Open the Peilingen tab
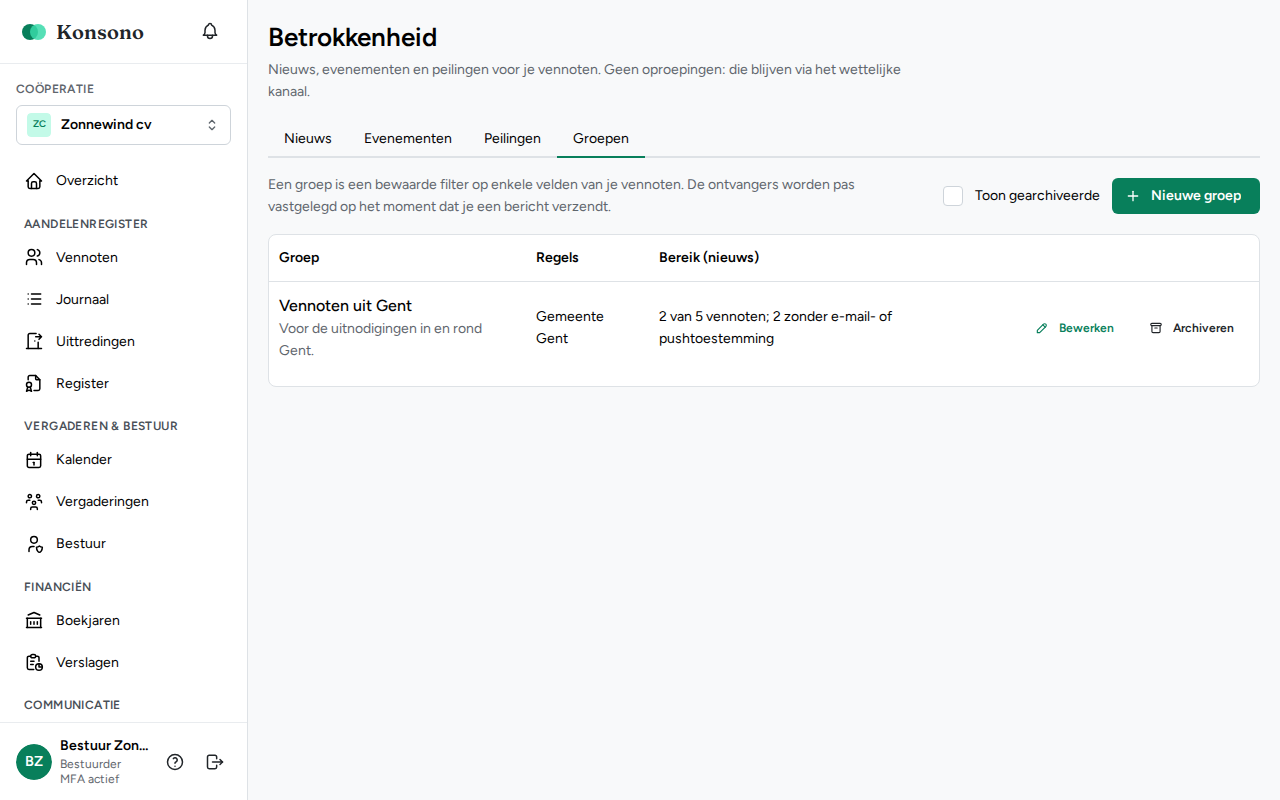The width and height of the screenshot is (1280, 800). coord(512,139)
